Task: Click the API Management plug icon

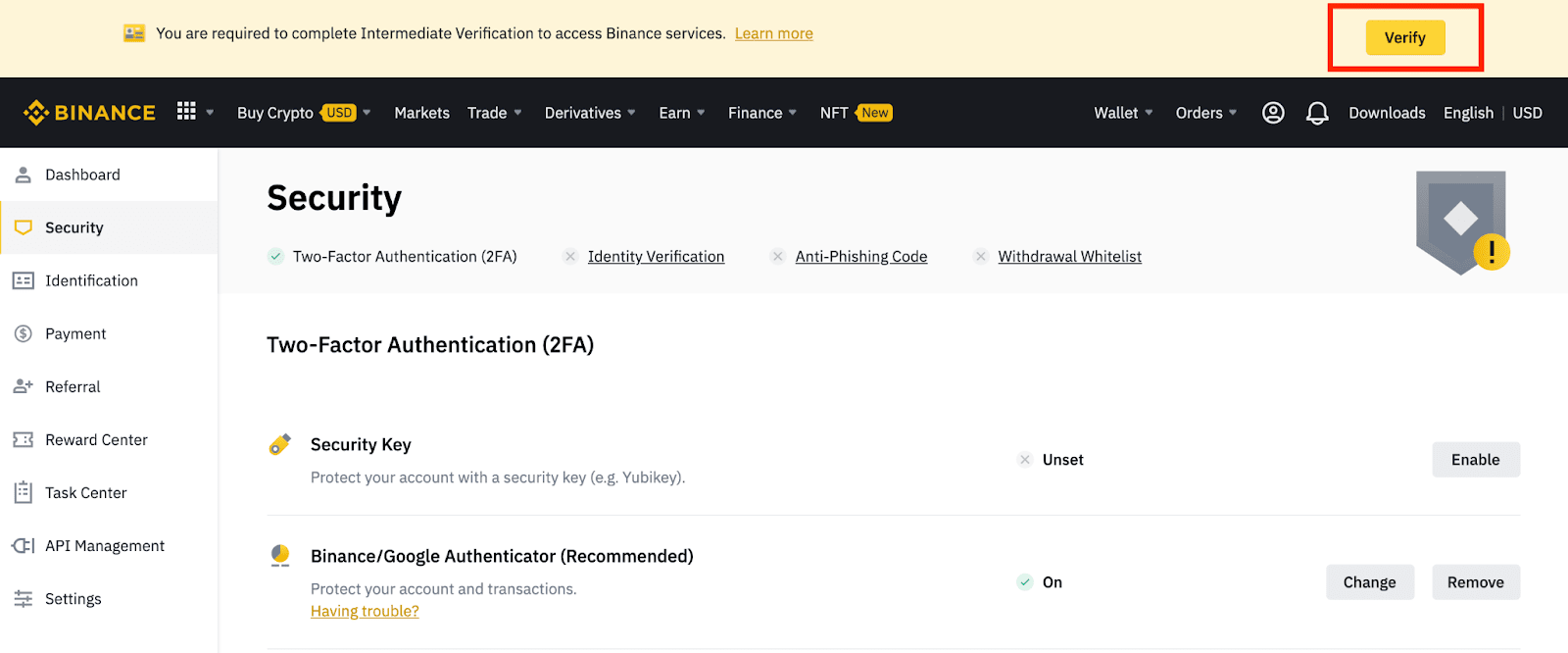Action: pos(24,545)
